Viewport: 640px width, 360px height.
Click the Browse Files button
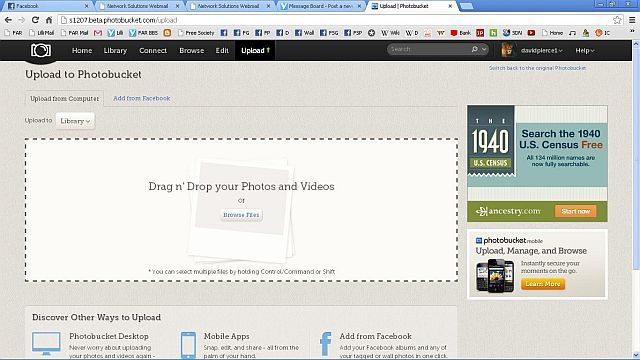241,215
